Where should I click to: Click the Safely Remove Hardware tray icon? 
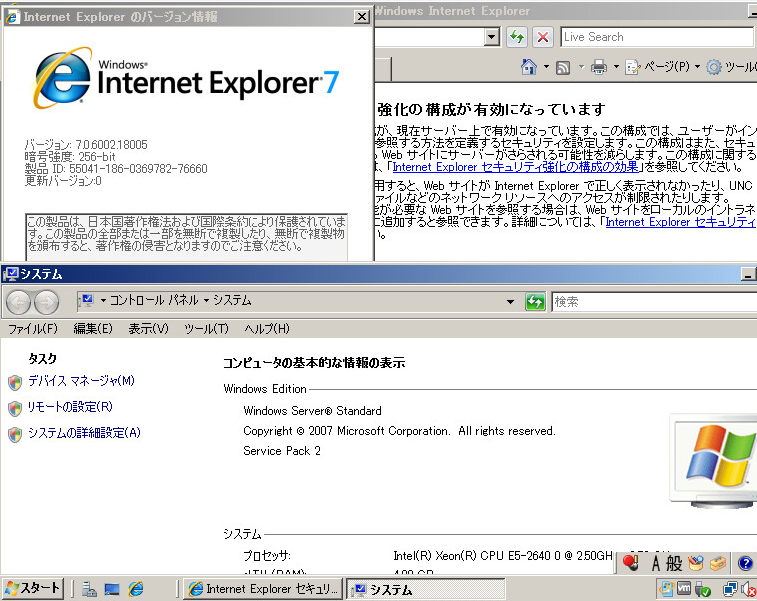click(702, 589)
